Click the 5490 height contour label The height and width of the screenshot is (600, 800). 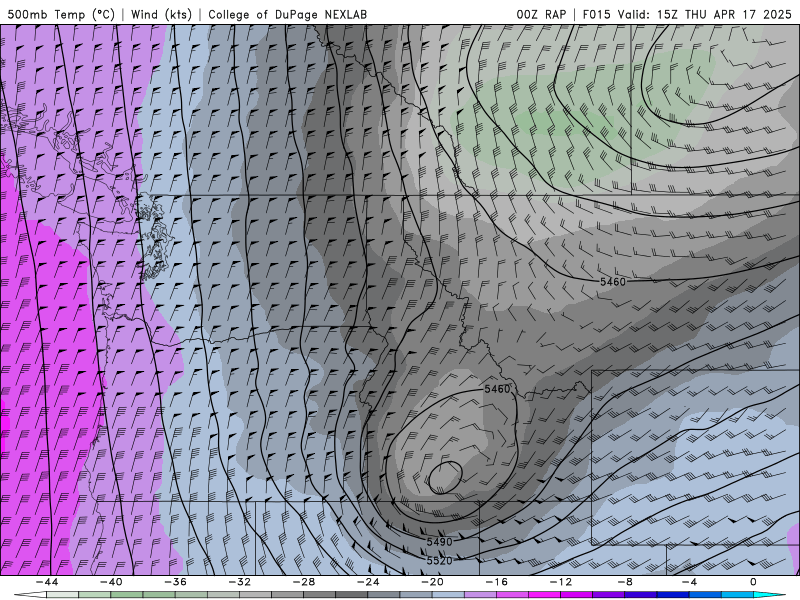(x=439, y=542)
